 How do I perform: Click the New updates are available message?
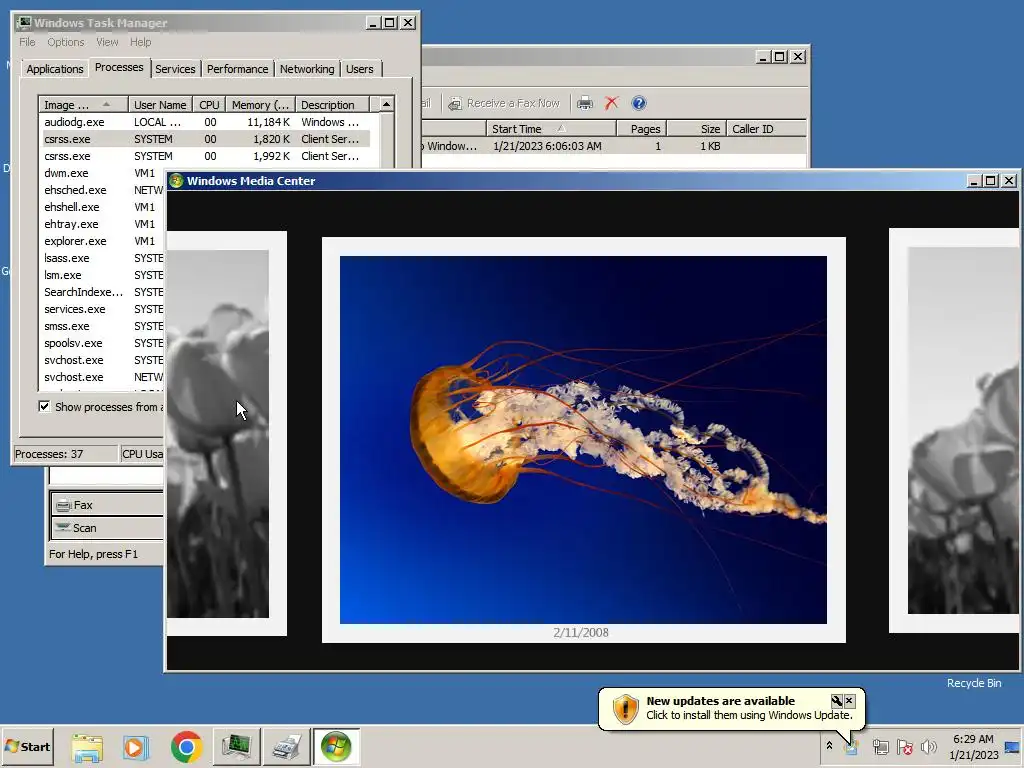pyautogui.click(x=720, y=701)
